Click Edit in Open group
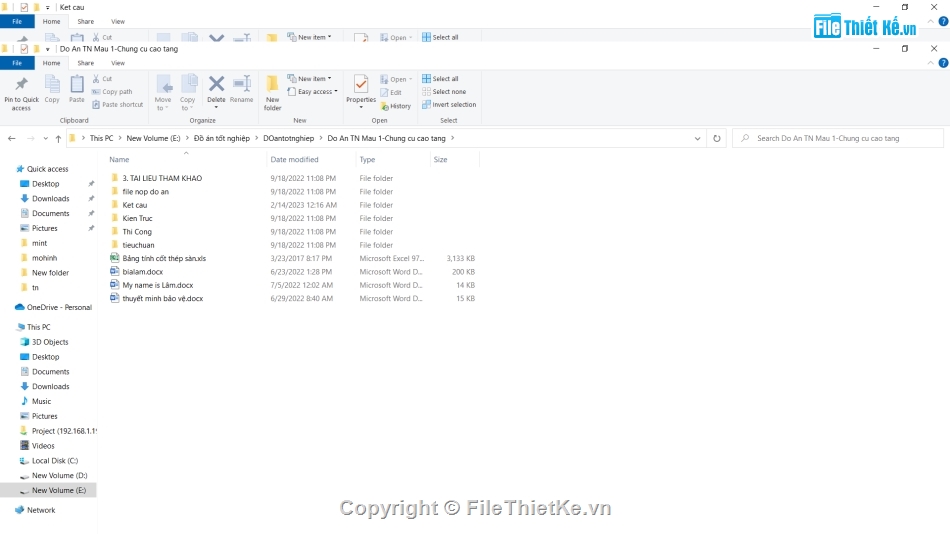Screen dimensions: 950x534 click(x=391, y=92)
